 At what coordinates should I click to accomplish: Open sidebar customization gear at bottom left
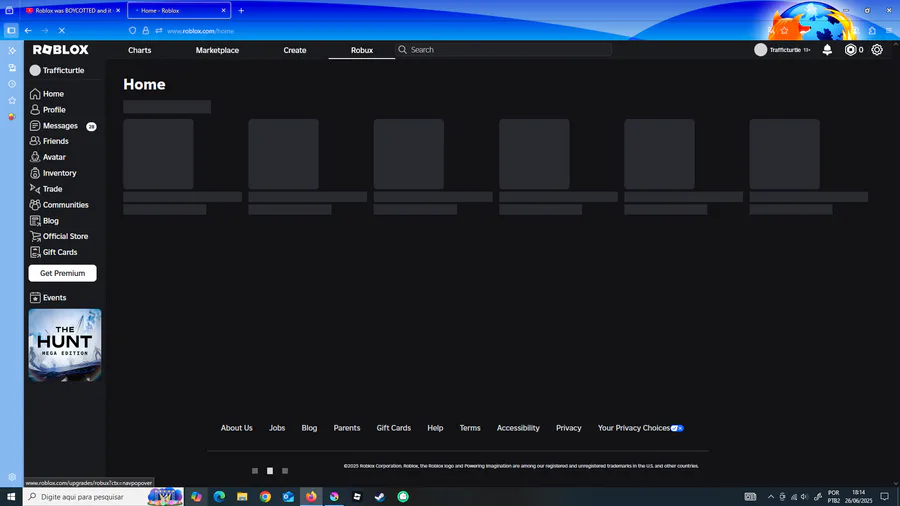point(12,477)
